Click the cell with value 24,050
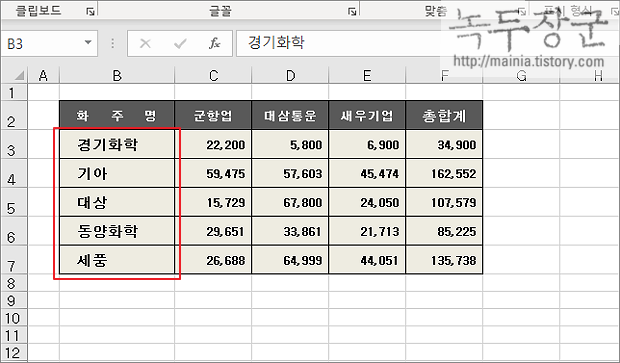The image size is (620, 363). click(x=367, y=202)
